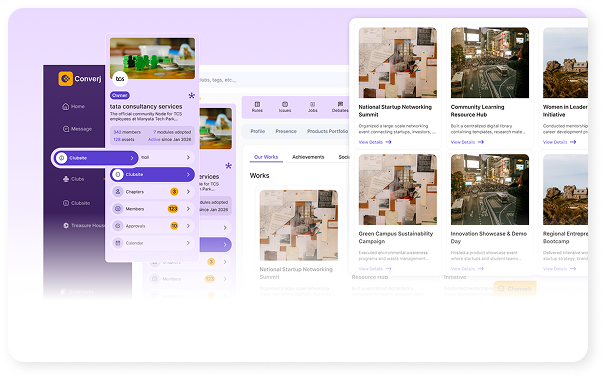This screenshot has width=604, height=378.
Task: Open the Innovation Showcase & Demo Day thumbnail
Action: 490,190
